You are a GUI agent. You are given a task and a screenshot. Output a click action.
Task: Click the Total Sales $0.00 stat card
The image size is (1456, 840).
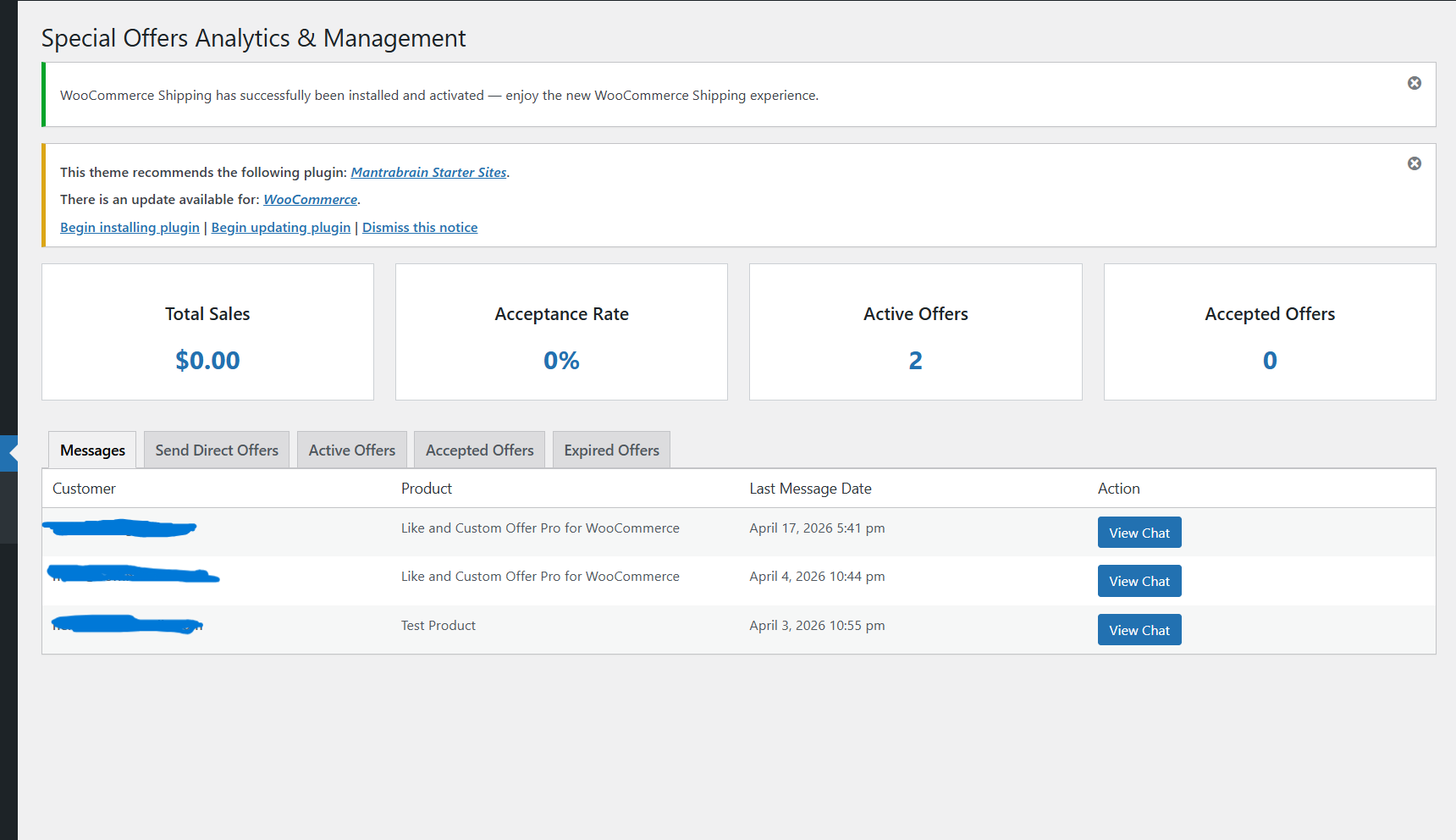click(207, 332)
